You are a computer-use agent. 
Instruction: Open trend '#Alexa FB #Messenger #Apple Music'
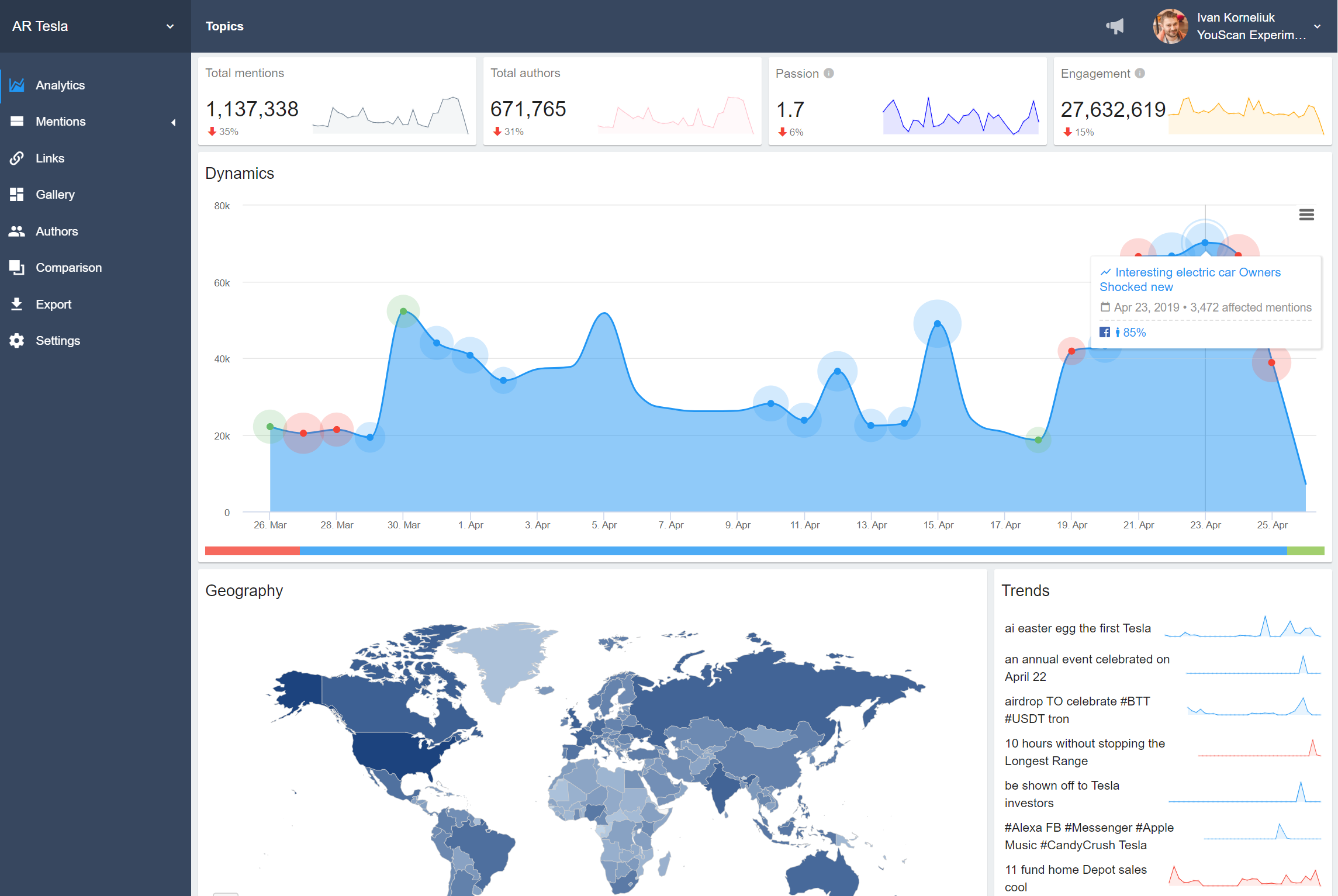coord(1089,836)
